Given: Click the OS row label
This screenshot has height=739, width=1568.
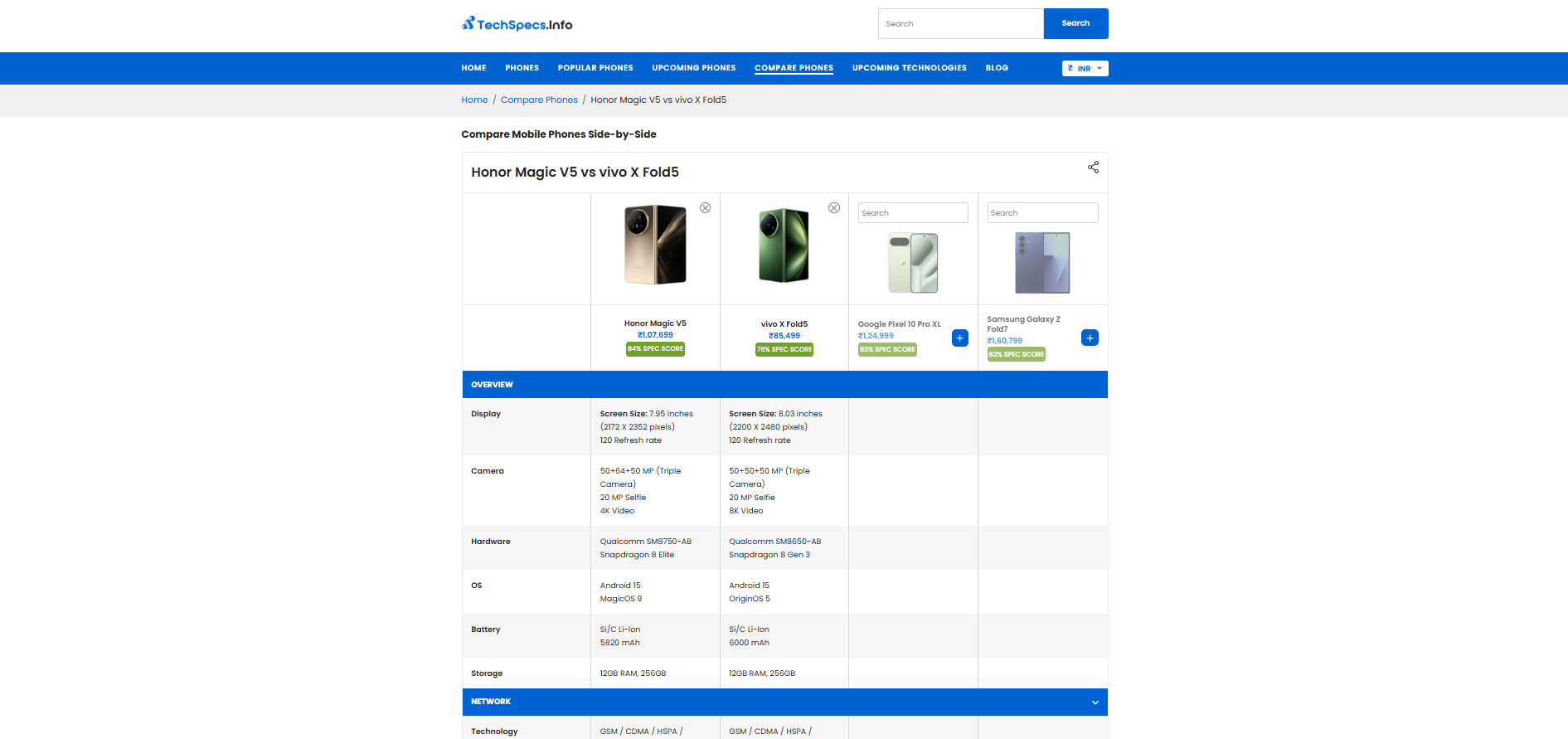Looking at the screenshot, I should [x=477, y=586].
